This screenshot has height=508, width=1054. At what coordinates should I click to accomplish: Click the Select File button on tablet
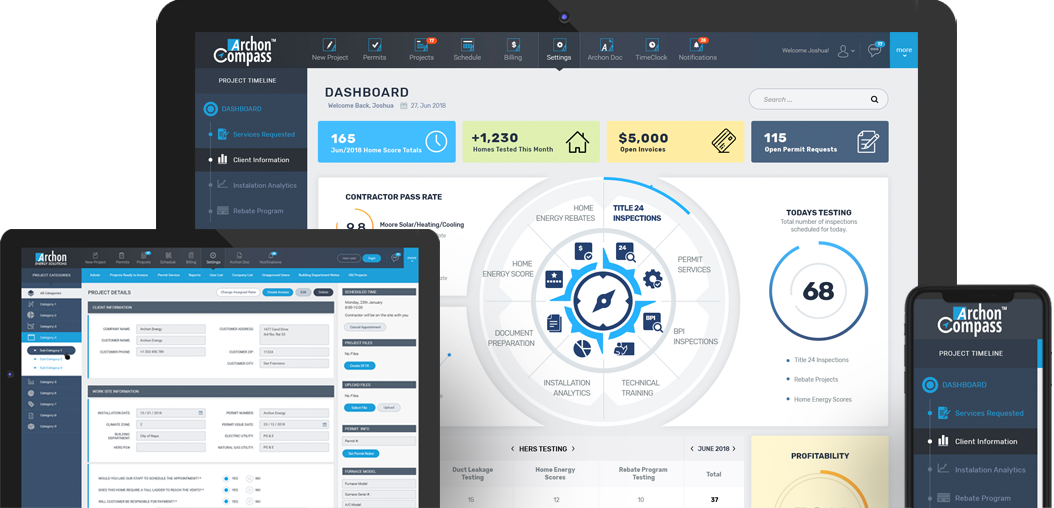click(x=360, y=407)
